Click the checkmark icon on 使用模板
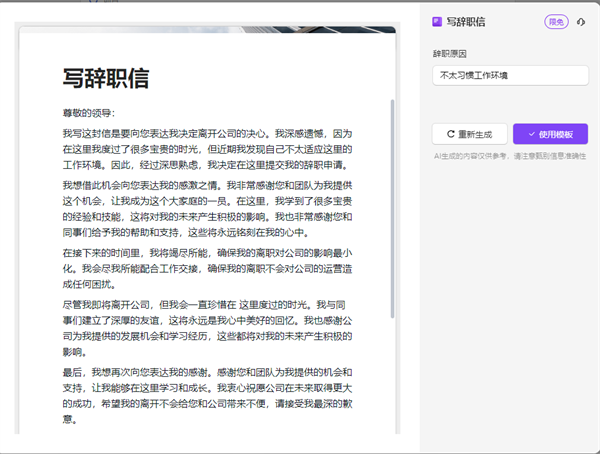 [530, 135]
